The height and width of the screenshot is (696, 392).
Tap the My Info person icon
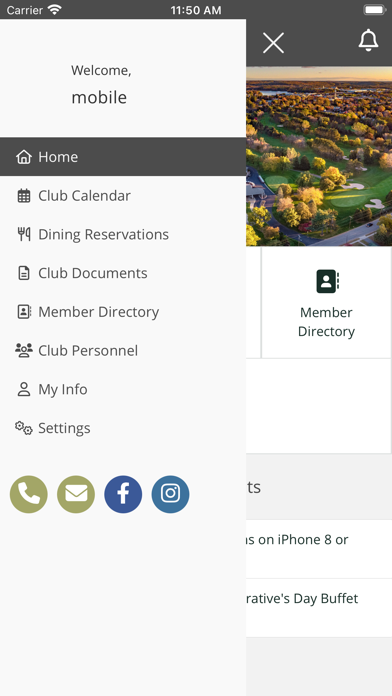click(x=24, y=389)
